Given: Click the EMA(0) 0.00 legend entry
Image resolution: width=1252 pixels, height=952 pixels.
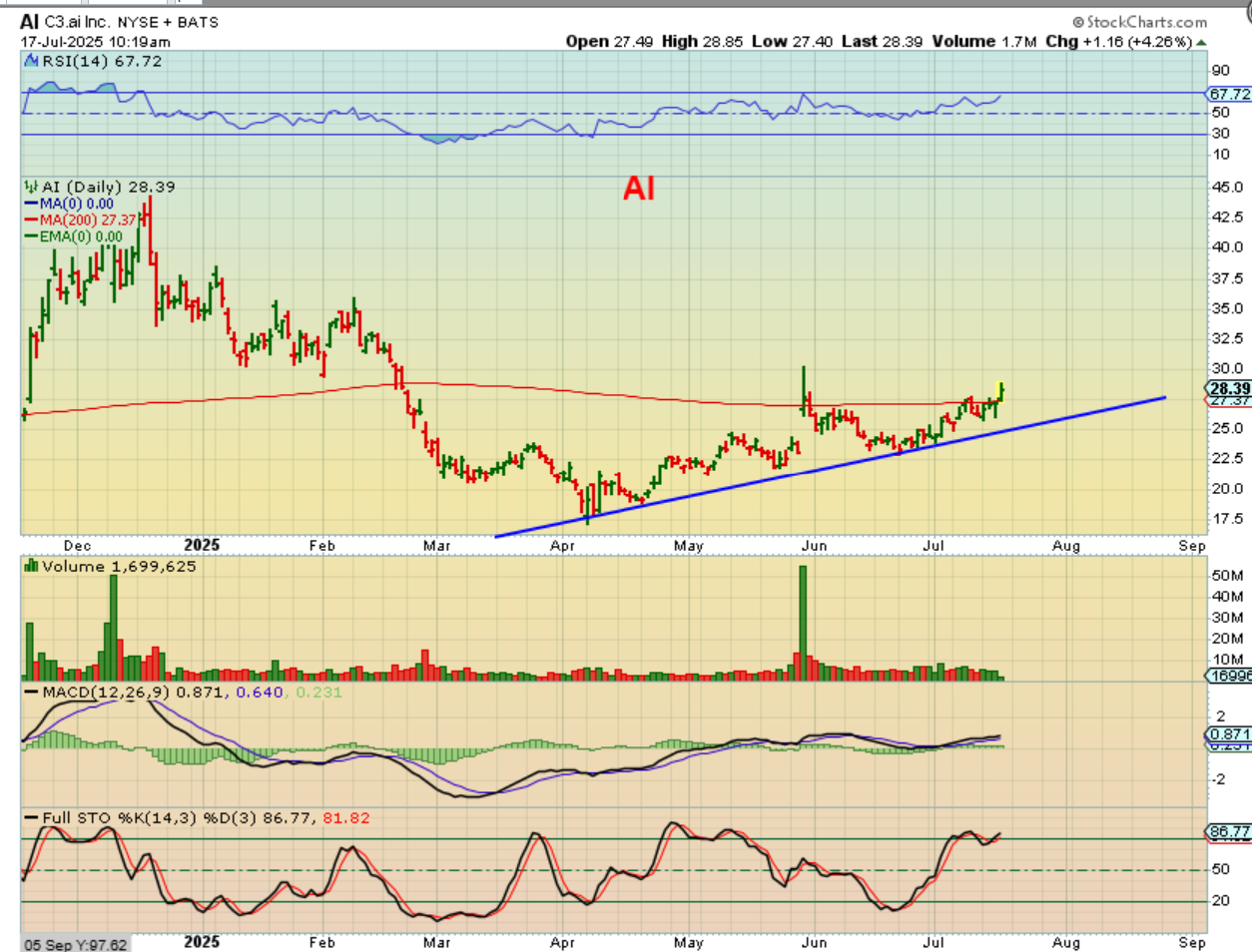Looking at the screenshot, I should point(81,238).
